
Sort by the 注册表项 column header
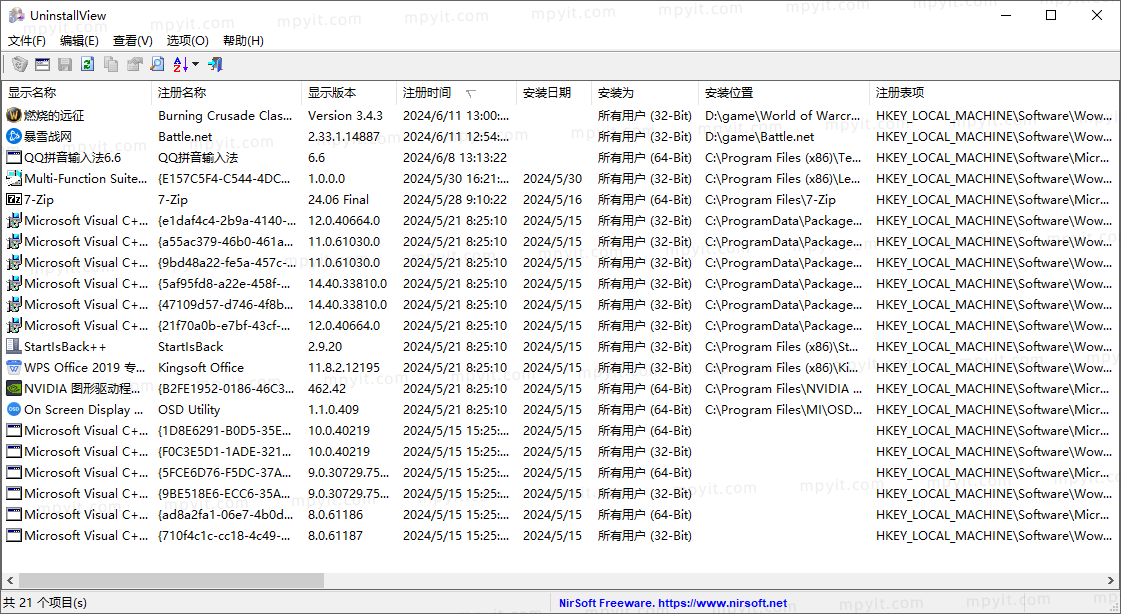pyautogui.click(x=994, y=93)
